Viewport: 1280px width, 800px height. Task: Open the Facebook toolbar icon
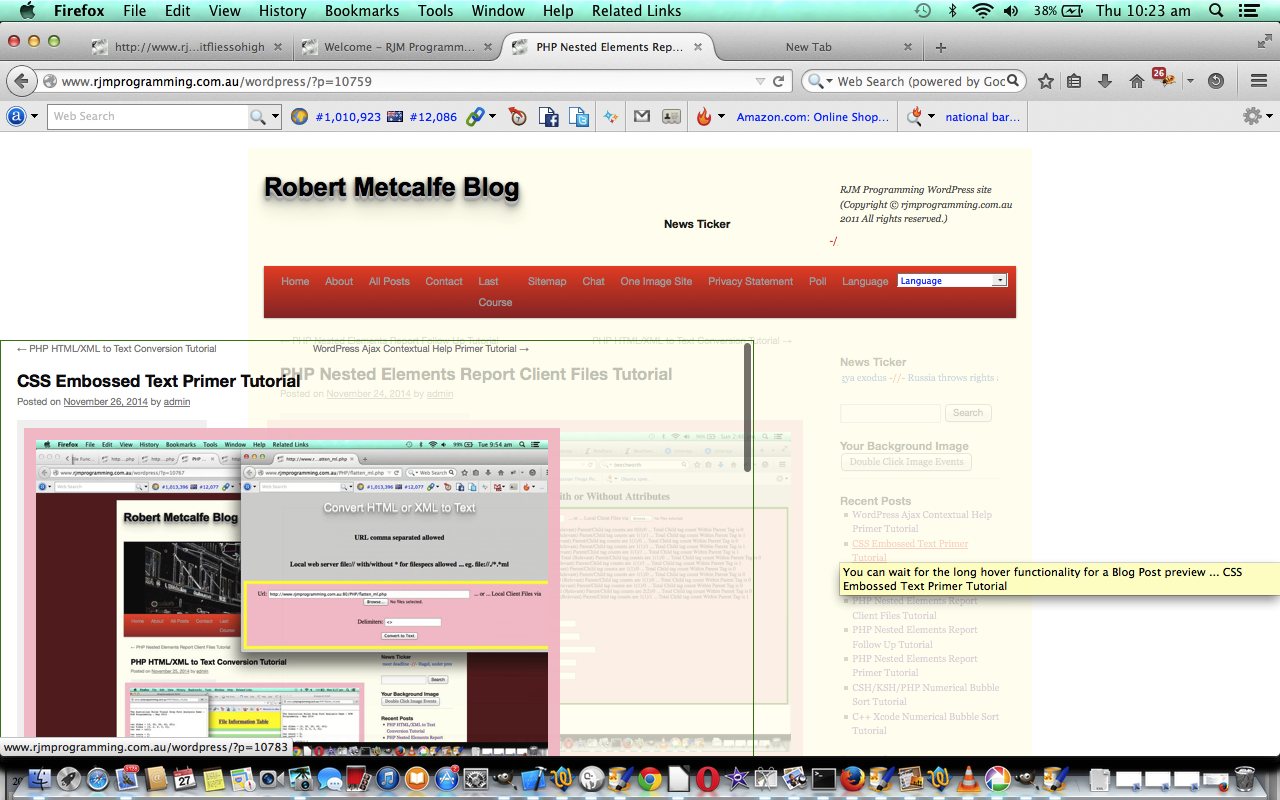(x=548, y=117)
